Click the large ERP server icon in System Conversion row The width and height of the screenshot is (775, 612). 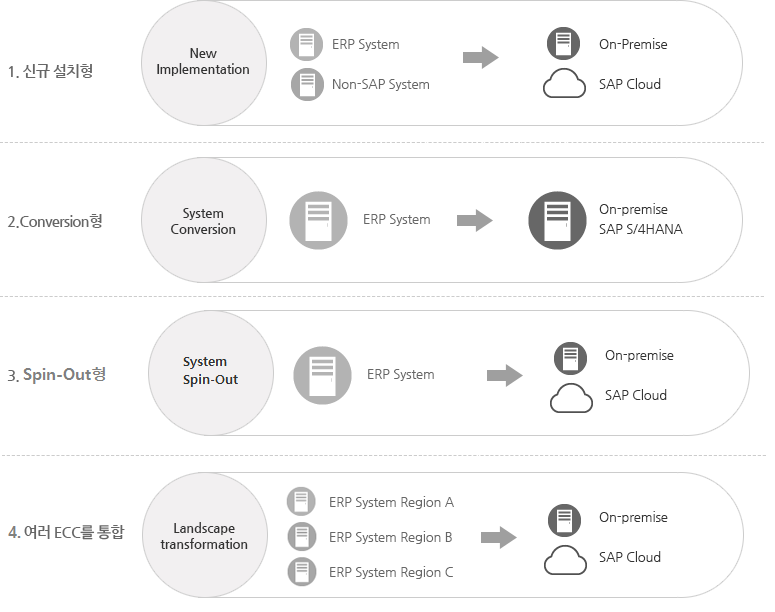(318, 219)
